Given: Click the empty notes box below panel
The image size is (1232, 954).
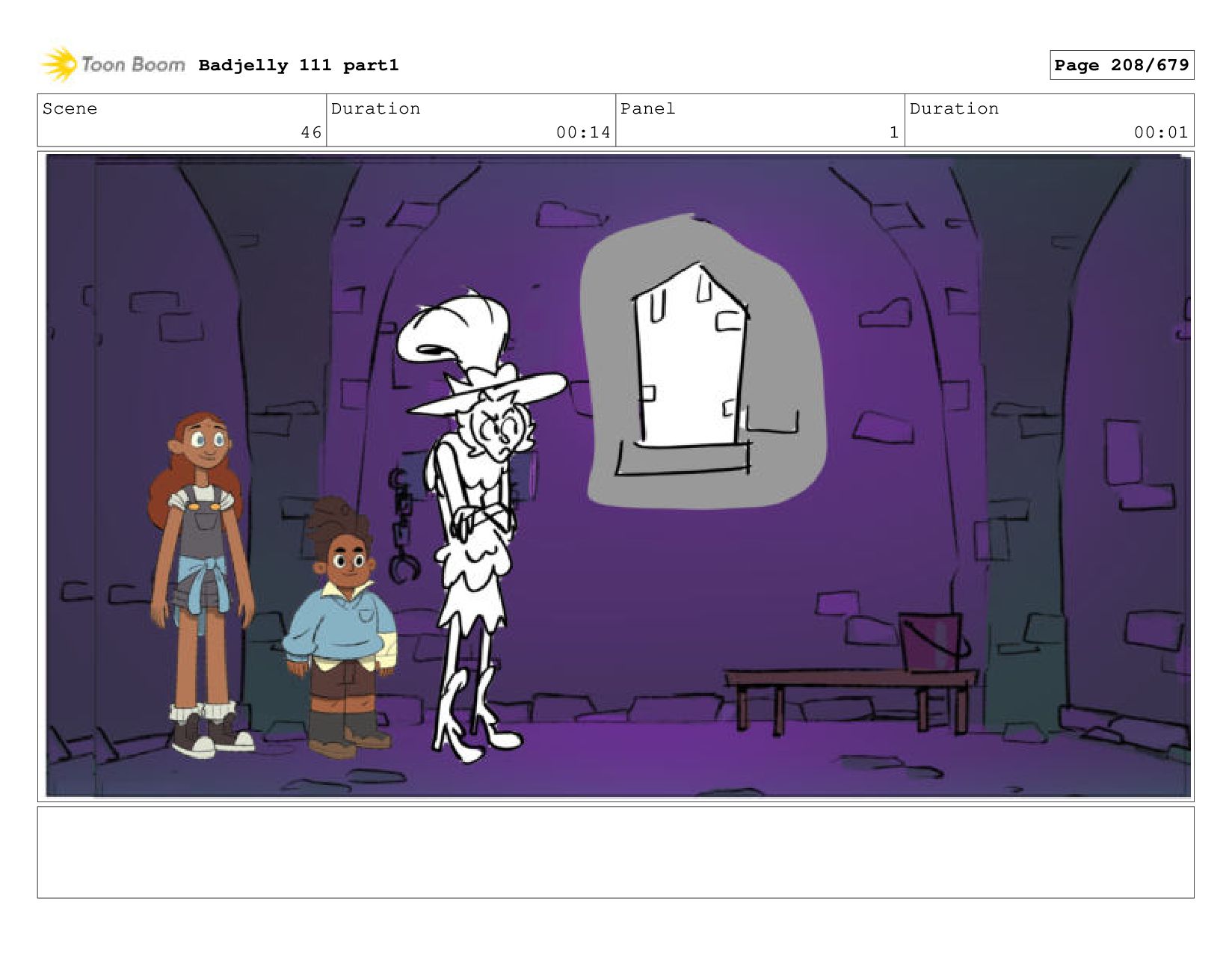Looking at the screenshot, I should (616, 852).
